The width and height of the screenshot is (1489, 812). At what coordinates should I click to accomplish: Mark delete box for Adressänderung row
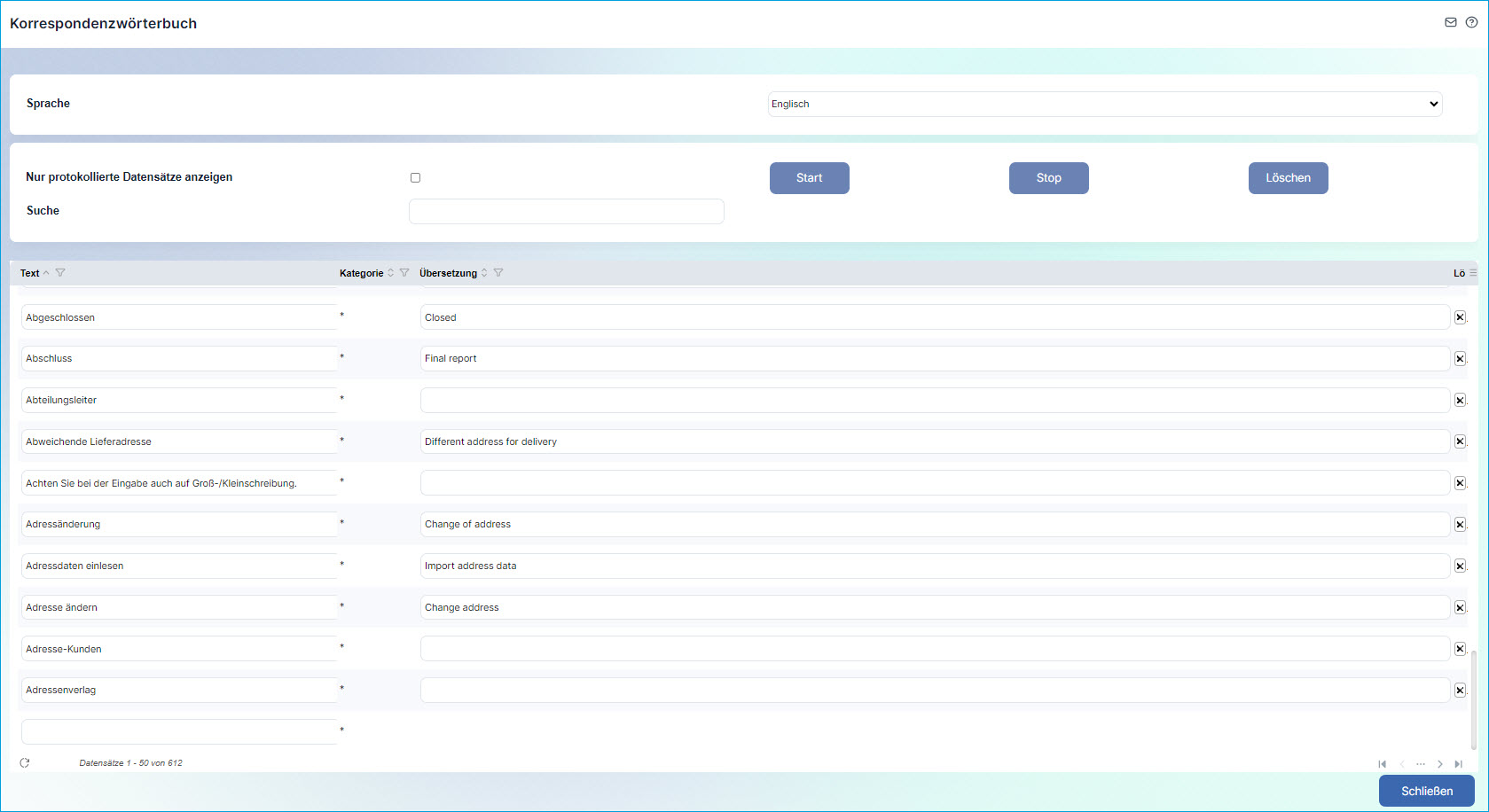pyautogui.click(x=1460, y=525)
